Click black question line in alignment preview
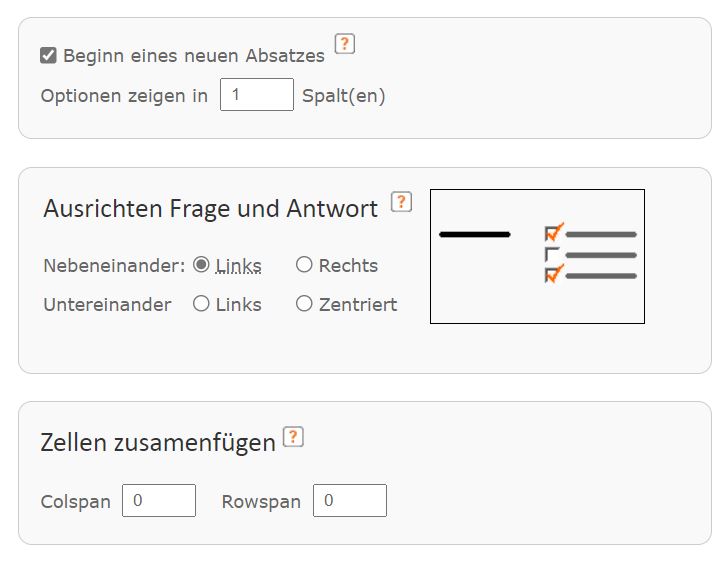This screenshot has height=563, width=725. [x=474, y=235]
